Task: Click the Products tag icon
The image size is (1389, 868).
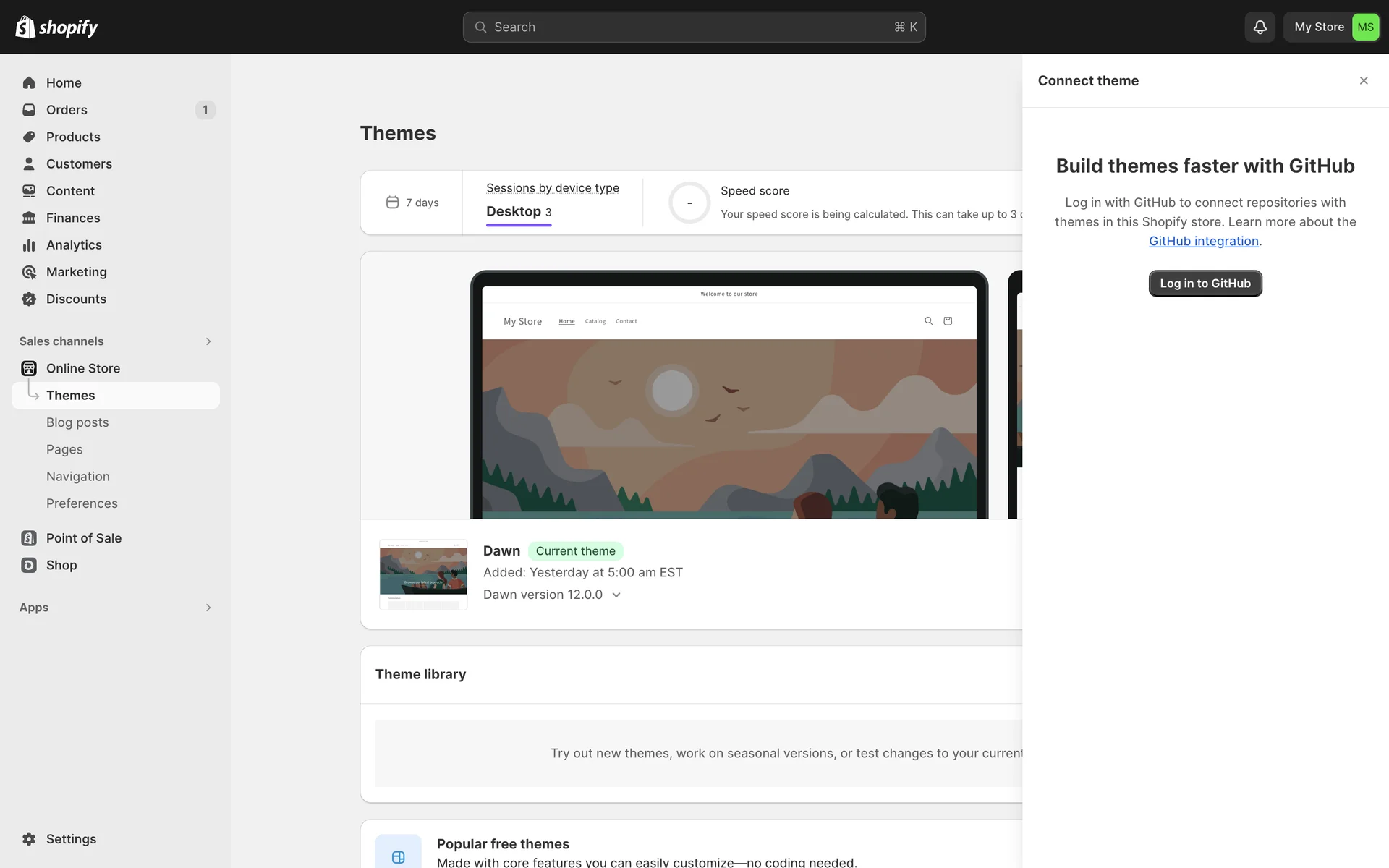Action: click(29, 137)
